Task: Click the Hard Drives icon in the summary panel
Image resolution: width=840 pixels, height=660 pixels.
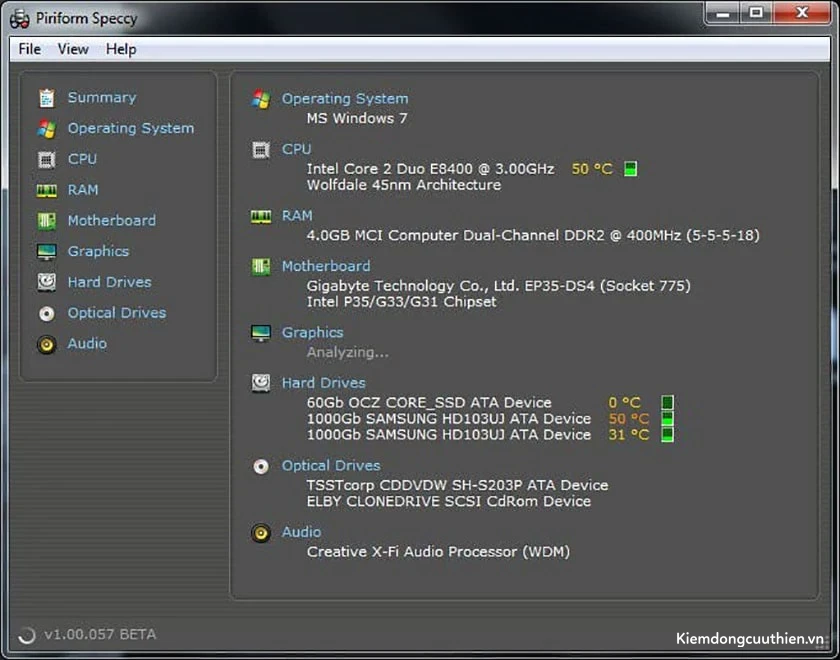Action: pyautogui.click(x=261, y=384)
